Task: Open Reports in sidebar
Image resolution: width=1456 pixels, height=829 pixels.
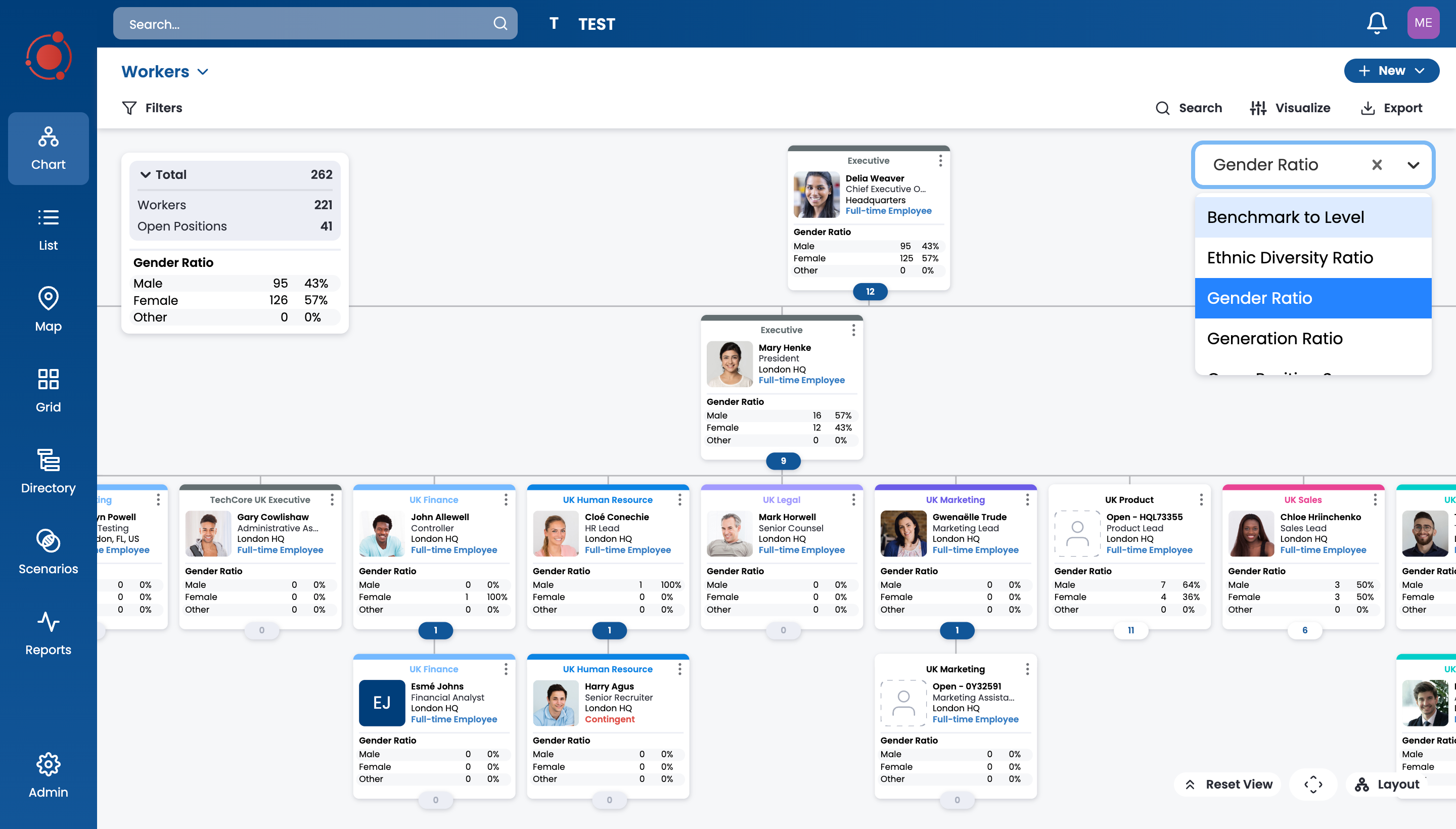Action: [49, 634]
